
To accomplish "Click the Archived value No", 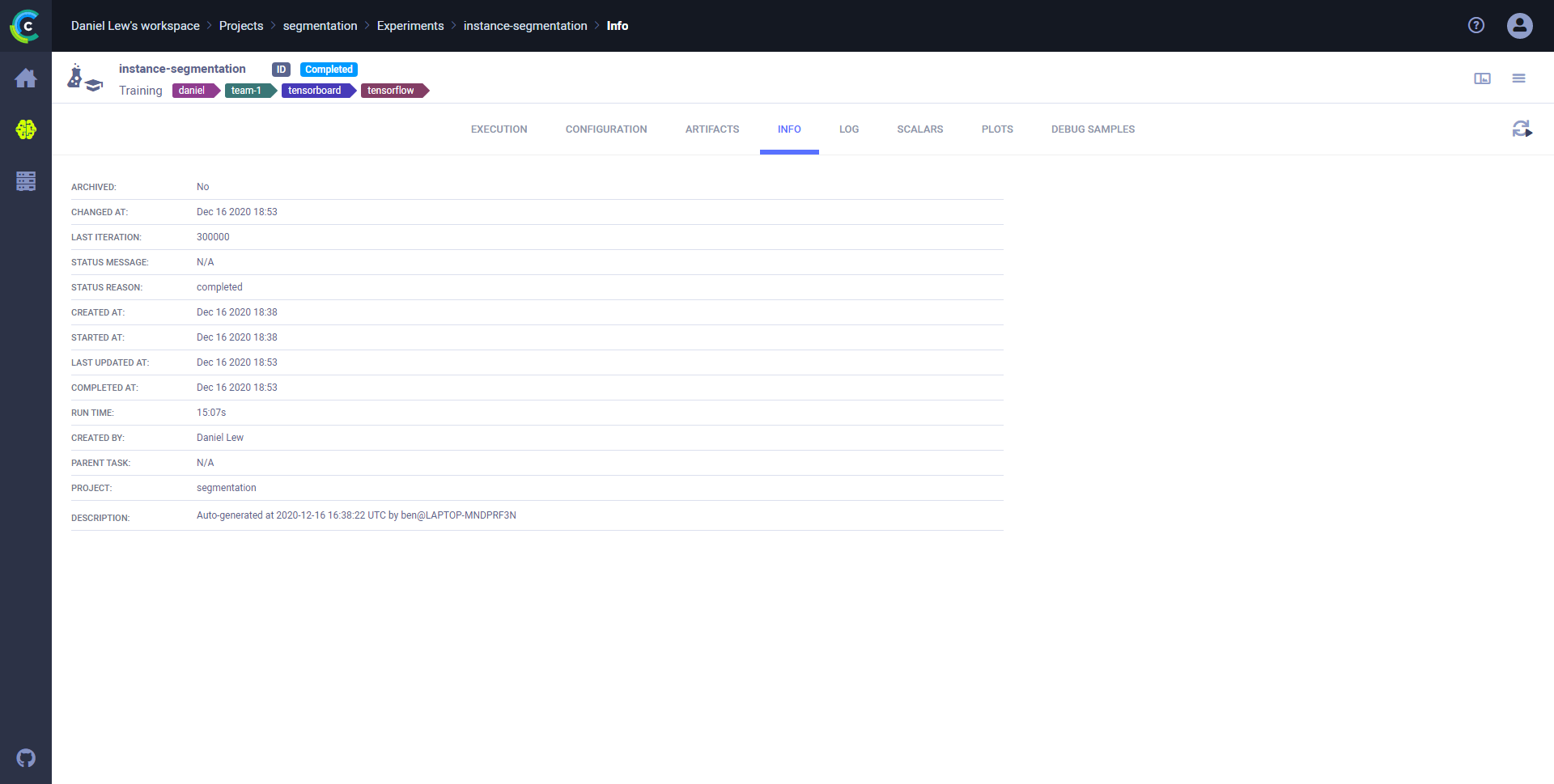I will point(203,187).
